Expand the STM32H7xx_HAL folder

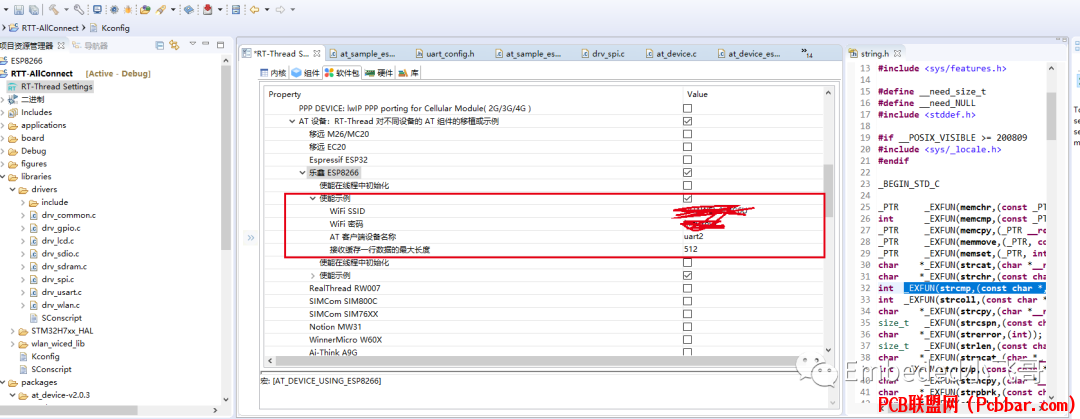click(12, 331)
